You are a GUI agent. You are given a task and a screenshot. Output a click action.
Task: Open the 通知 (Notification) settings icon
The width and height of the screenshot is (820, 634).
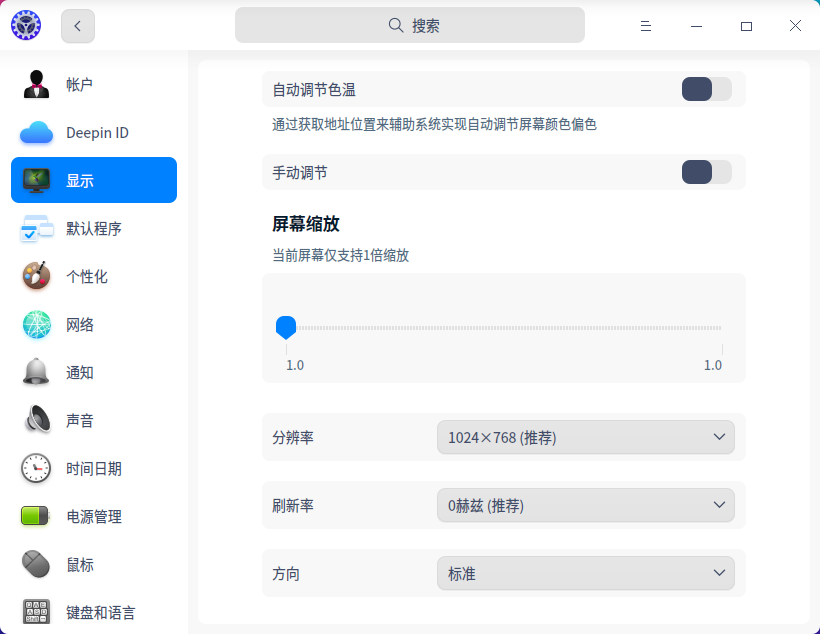35,372
